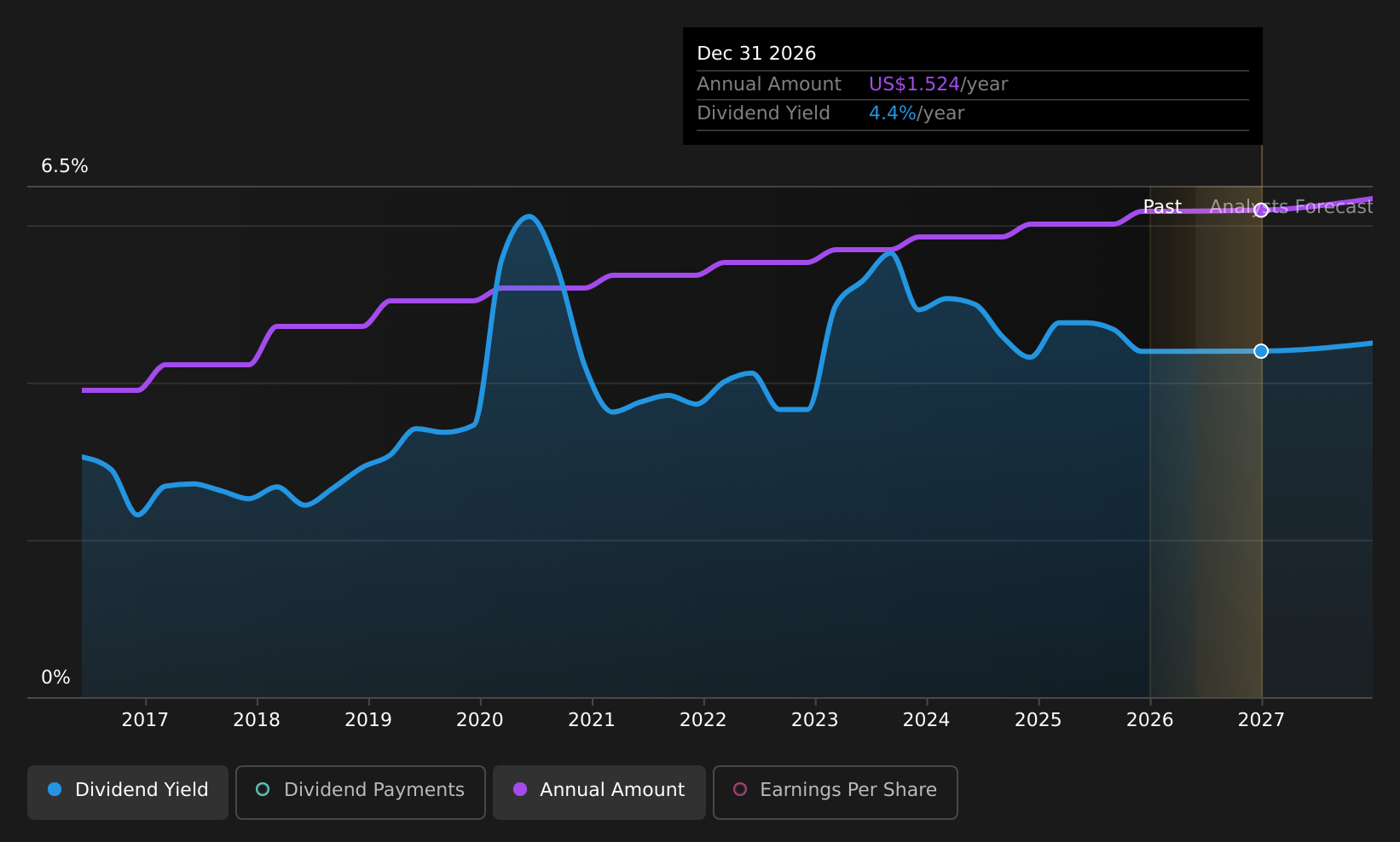
Task: Click the 2019 x-axis year label
Action: pyautogui.click(x=368, y=720)
